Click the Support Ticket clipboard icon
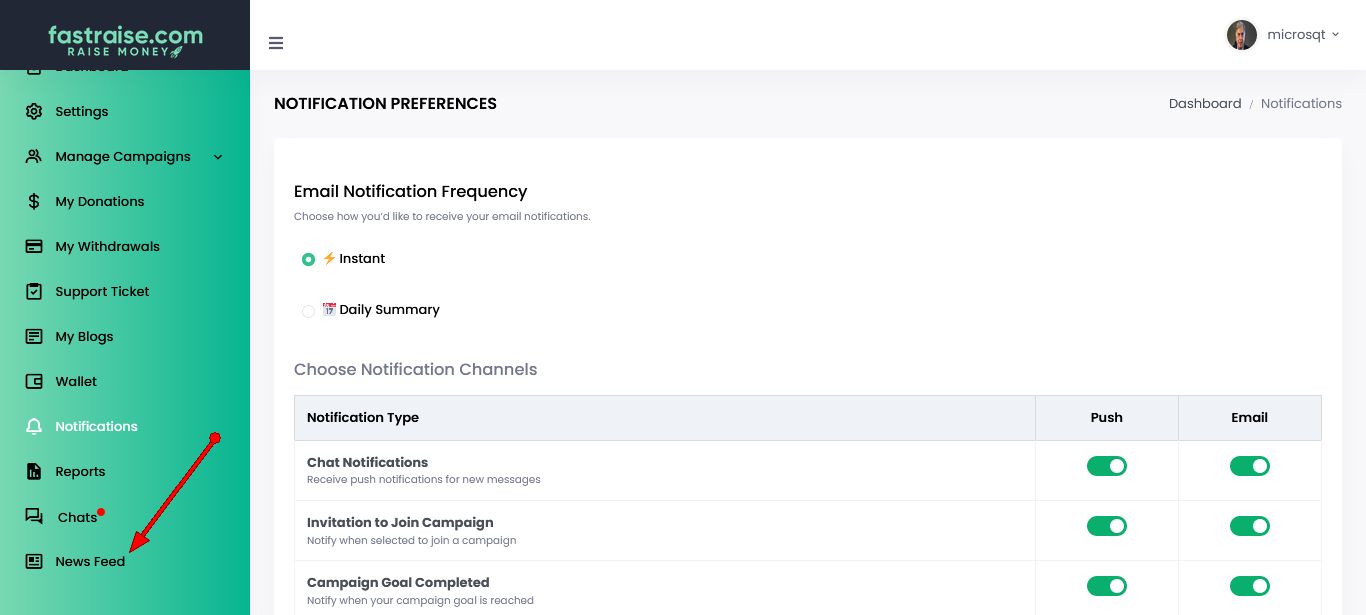Image resolution: width=1366 pixels, height=615 pixels. pos(34,291)
